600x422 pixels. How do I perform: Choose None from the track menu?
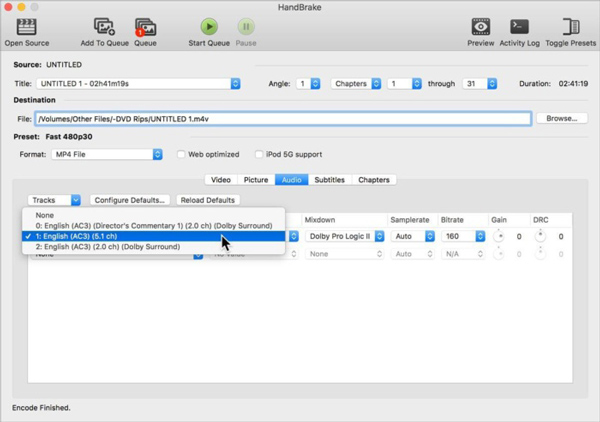coord(153,215)
